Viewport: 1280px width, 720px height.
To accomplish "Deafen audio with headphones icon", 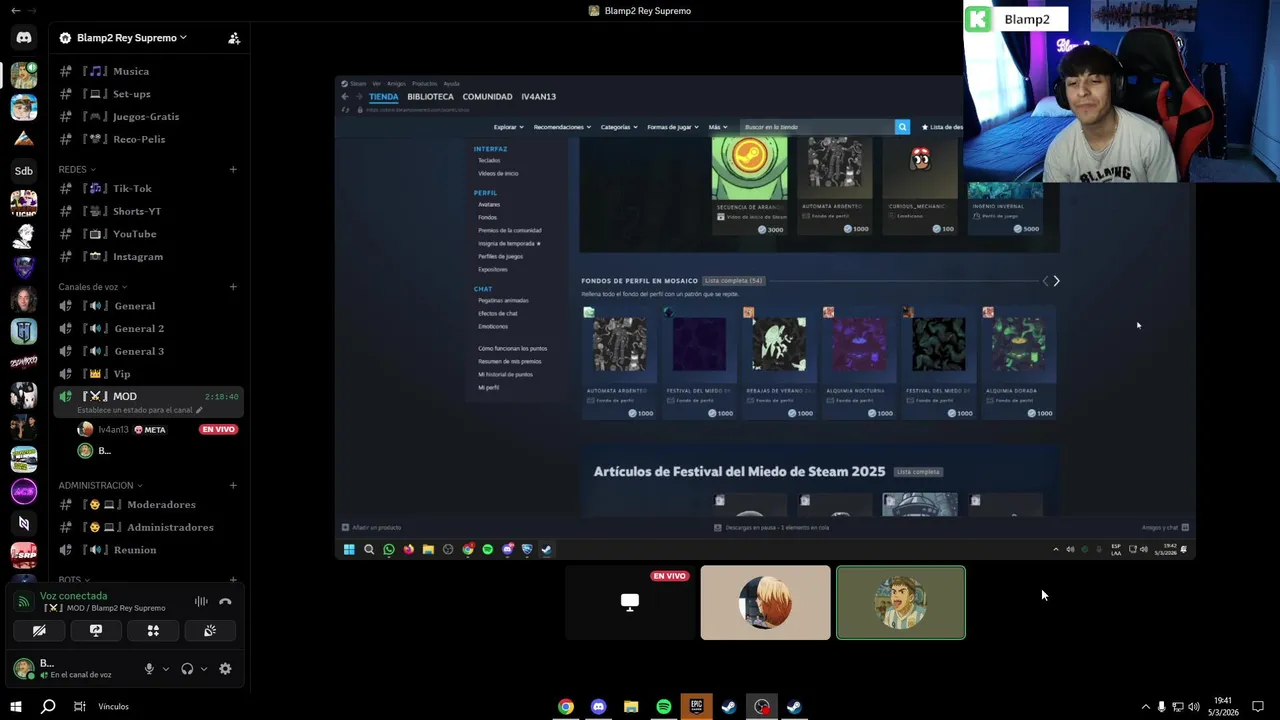I will 187,669.
